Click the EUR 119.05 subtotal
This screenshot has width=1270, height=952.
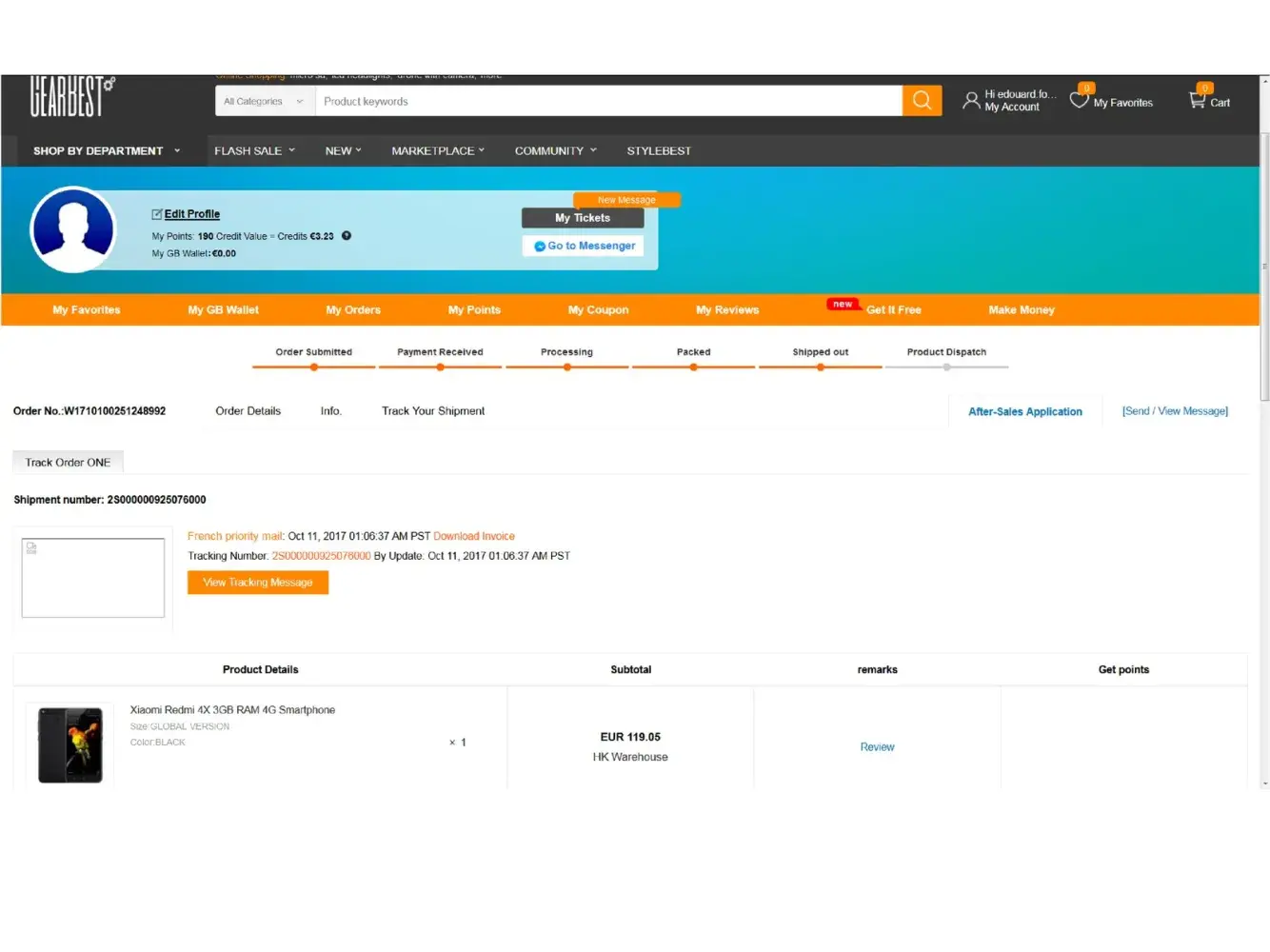coord(630,737)
